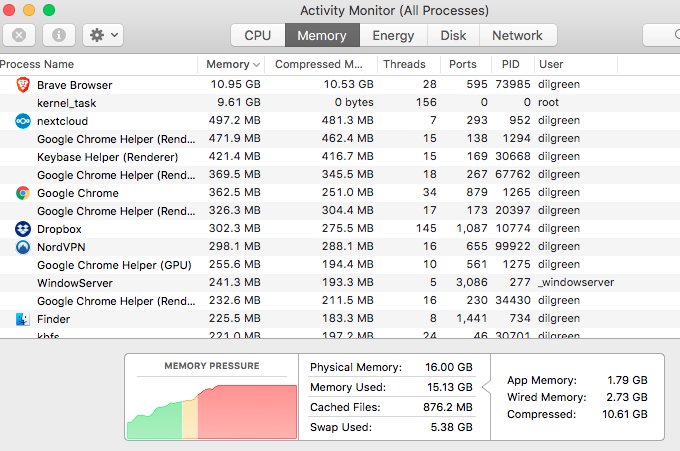Sort by the PID column header
Viewport: 680px width, 451px height.
(x=510, y=64)
